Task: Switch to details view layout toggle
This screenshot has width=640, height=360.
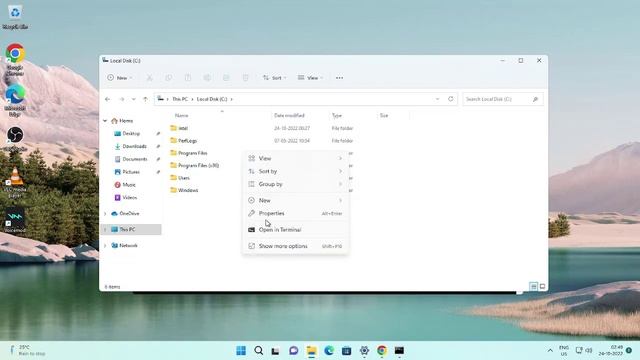Action: (533, 287)
